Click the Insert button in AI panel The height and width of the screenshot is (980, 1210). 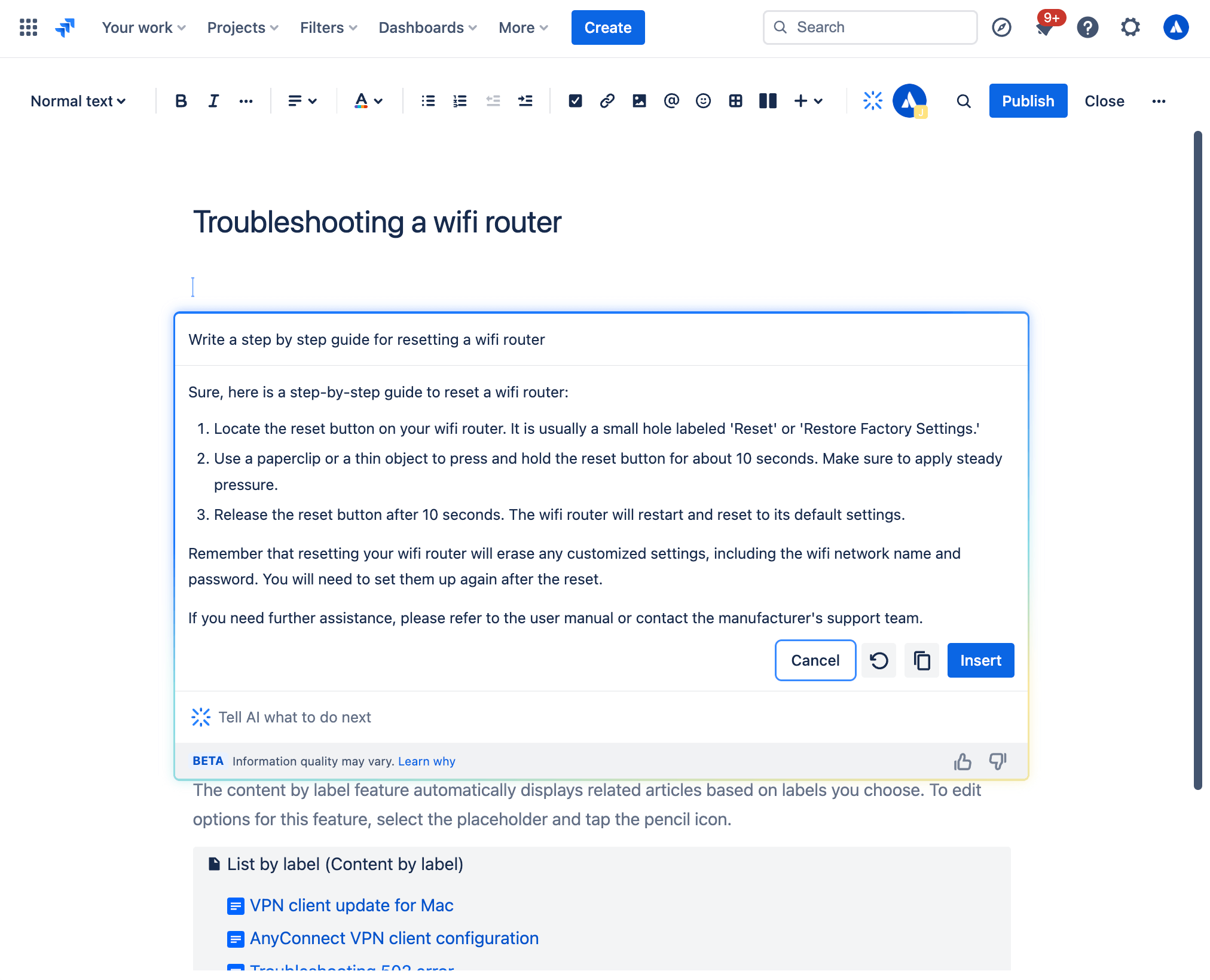click(981, 660)
